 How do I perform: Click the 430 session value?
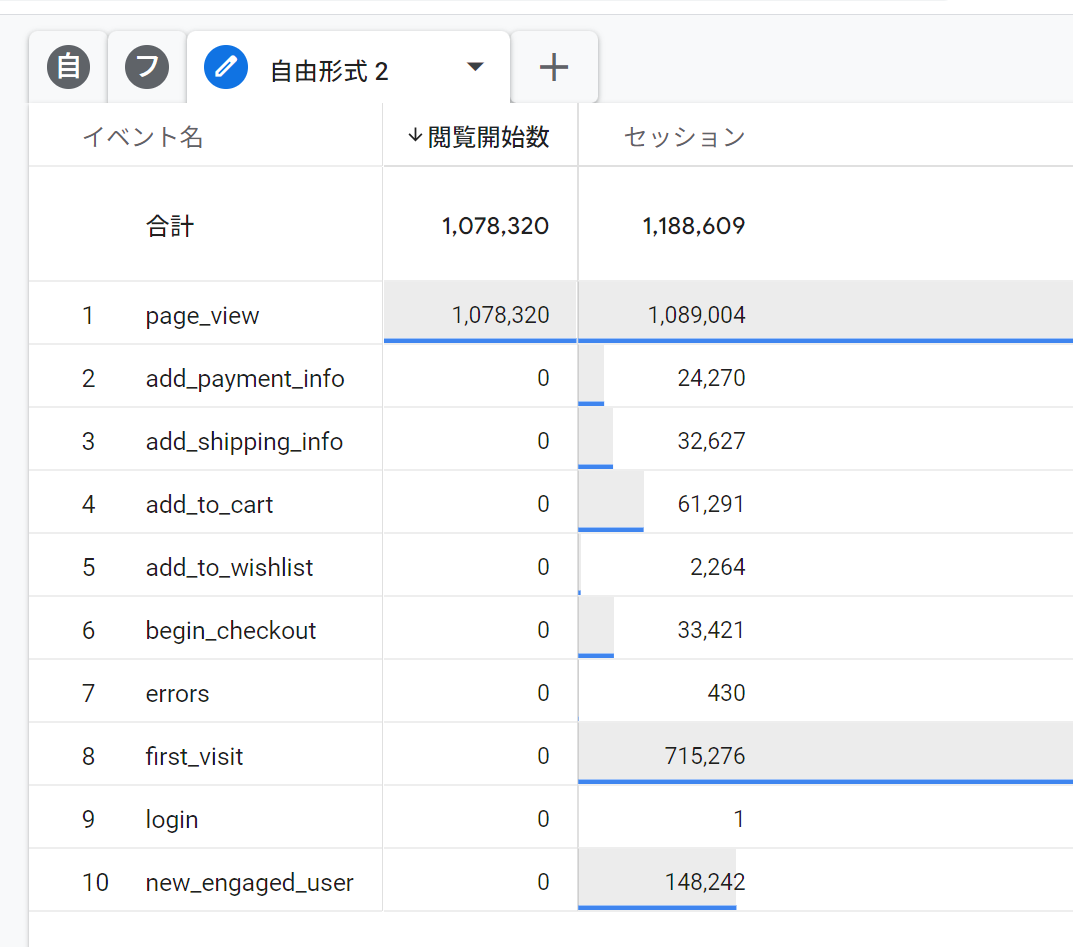(x=727, y=692)
